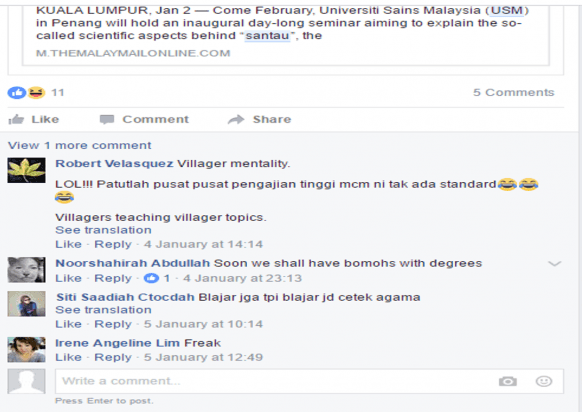Like Siti Saadiah Ctocdah's comment

pos(68,324)
